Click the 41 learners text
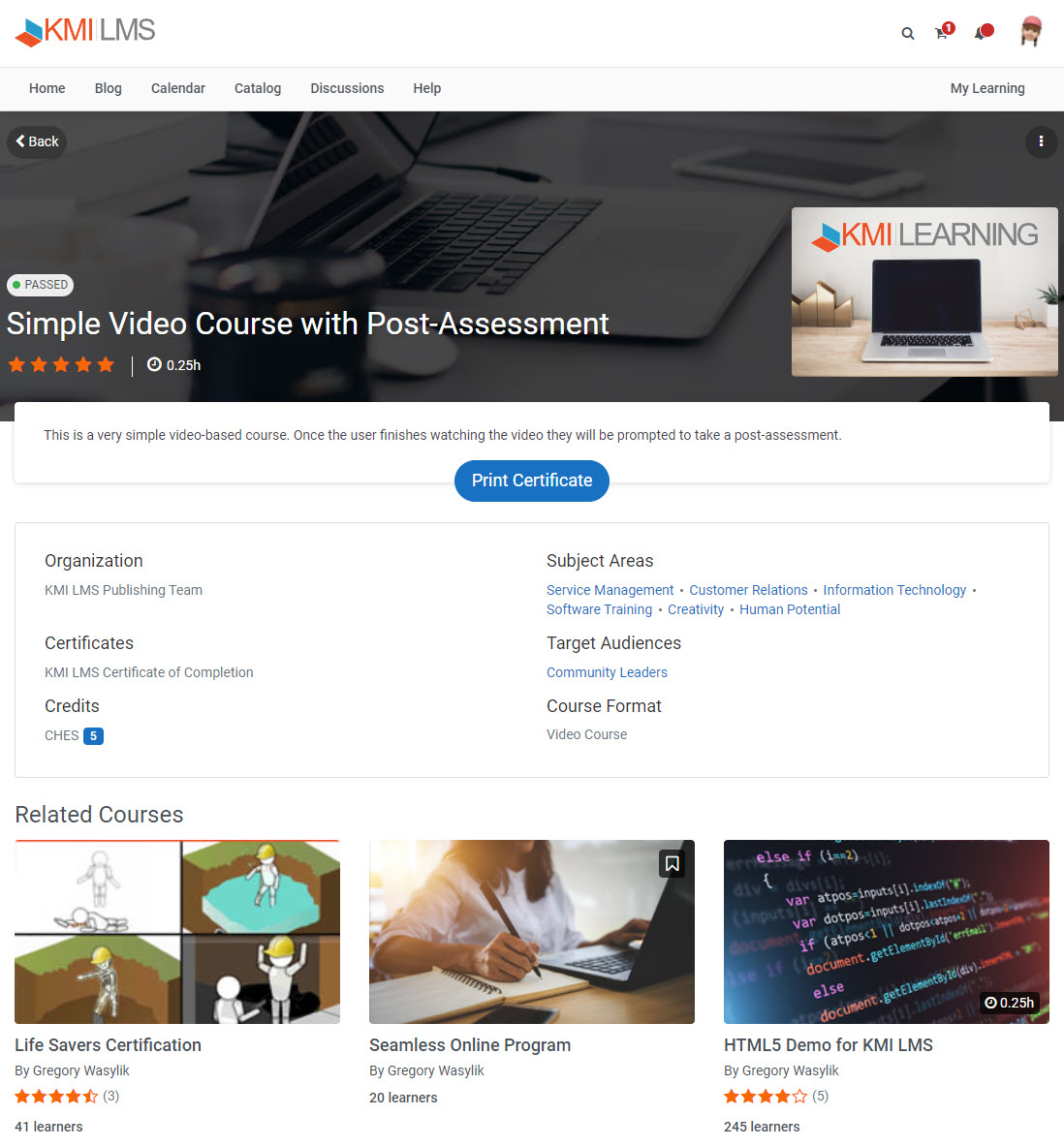Screen dimensions: 1064x1147 (x=48, y=1128)
